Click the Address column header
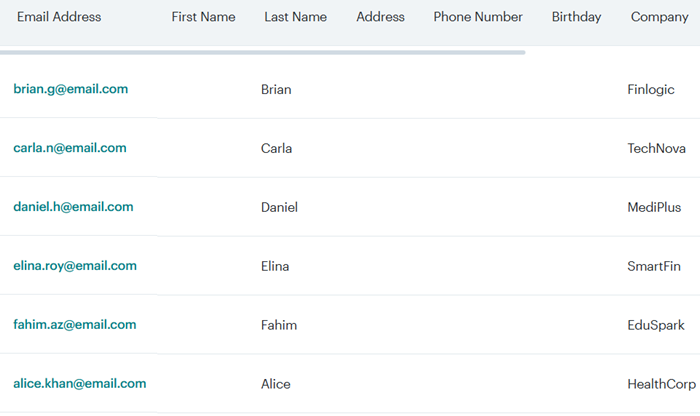This screenshot has width=700, height=416. click(x=380, y=17)
